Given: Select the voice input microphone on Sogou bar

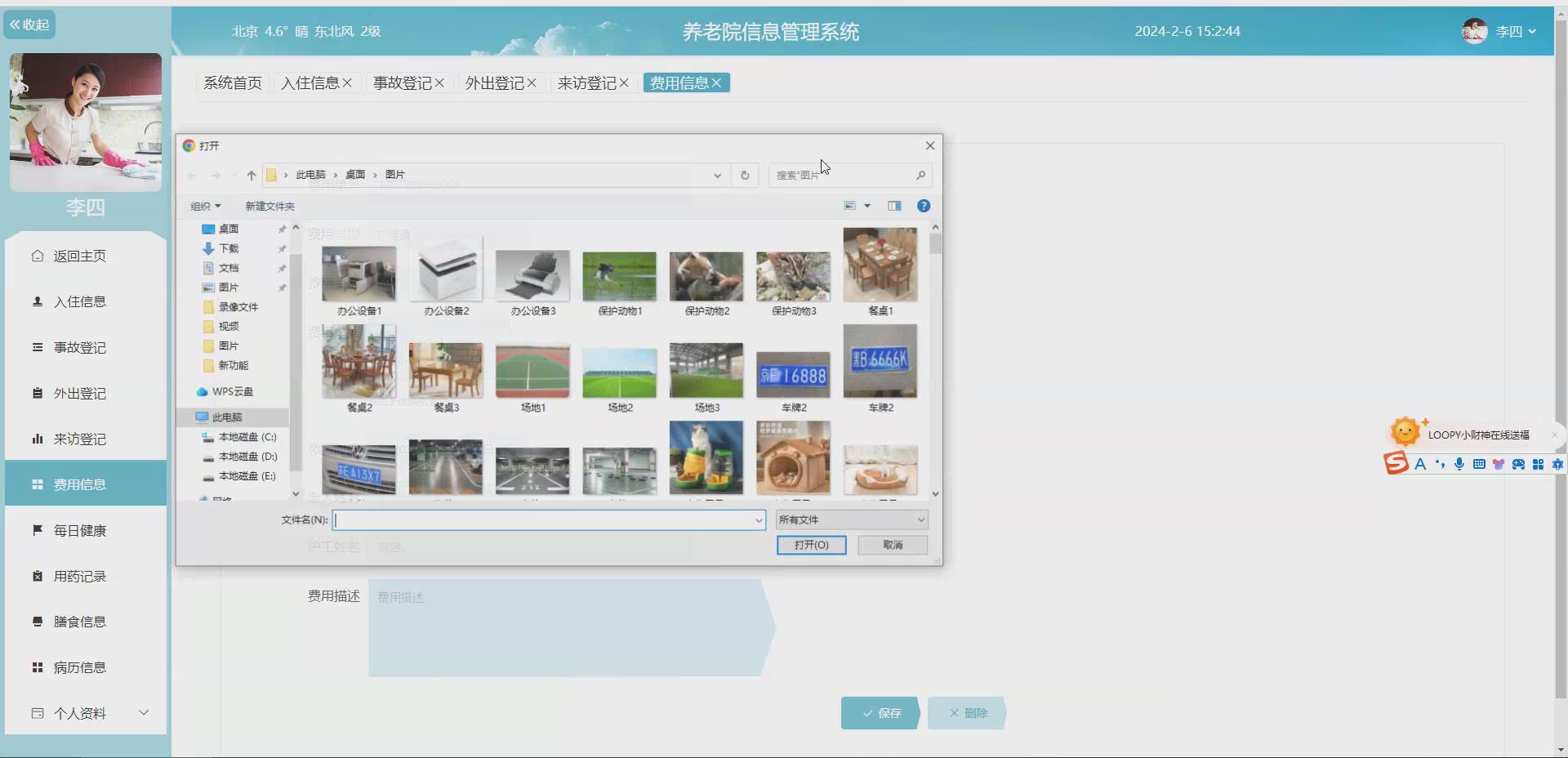Looking at the screenshot, I should coord(1459,464).
